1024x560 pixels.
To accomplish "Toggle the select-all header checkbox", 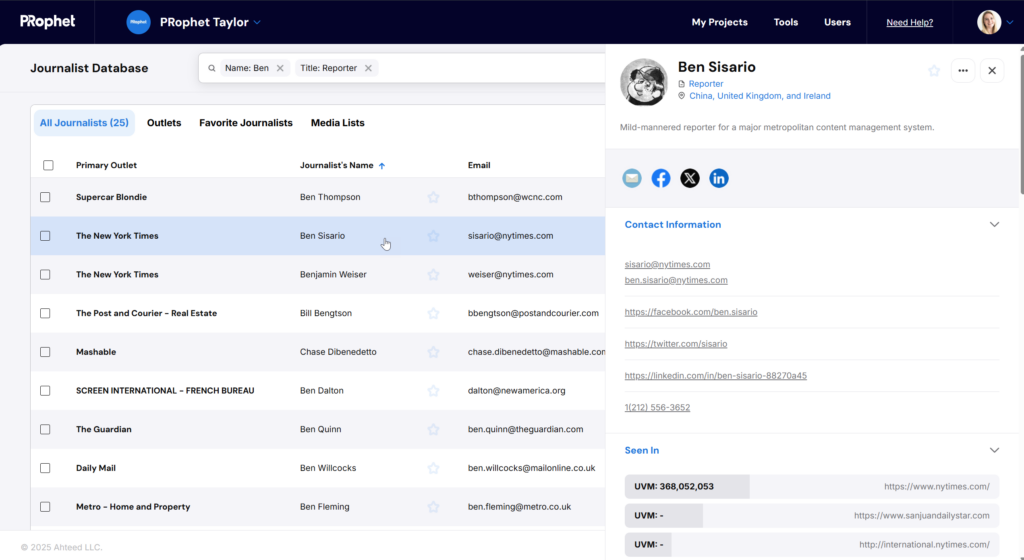I will click(48, 165).
